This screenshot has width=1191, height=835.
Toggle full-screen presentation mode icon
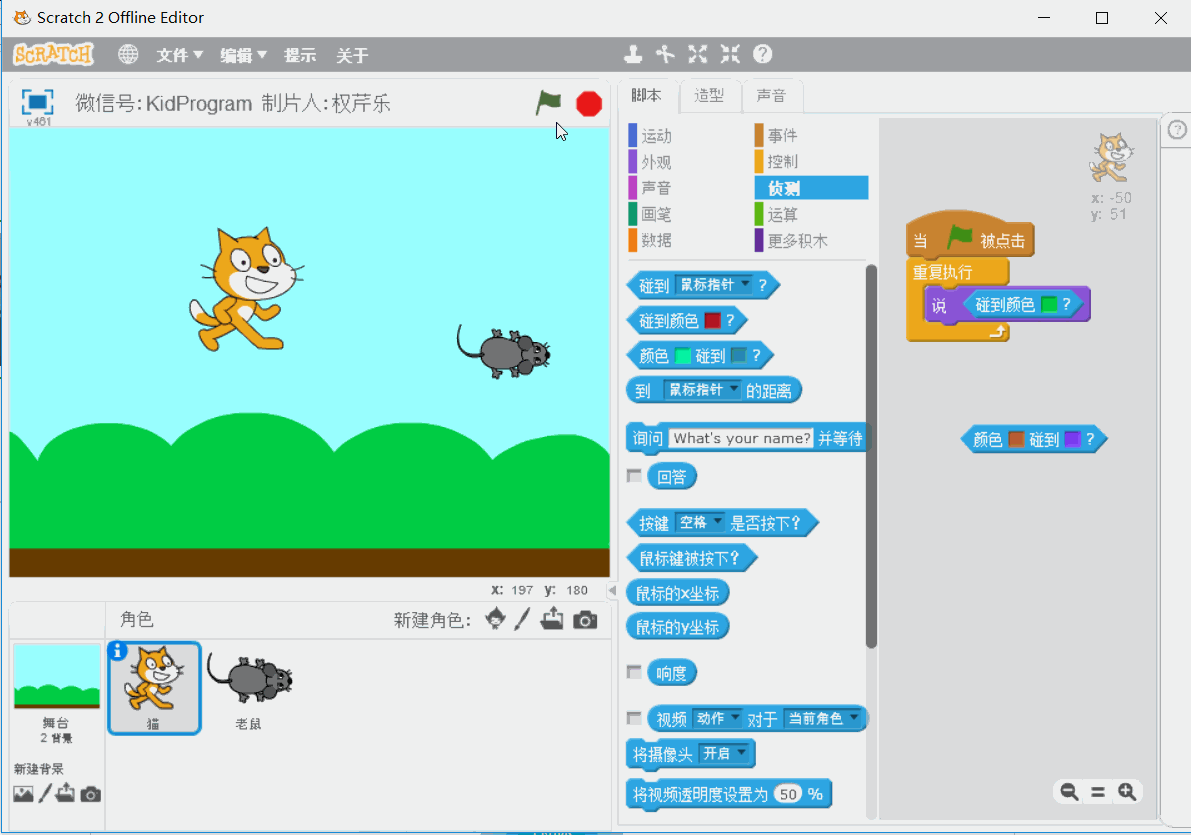click(37, 102)
